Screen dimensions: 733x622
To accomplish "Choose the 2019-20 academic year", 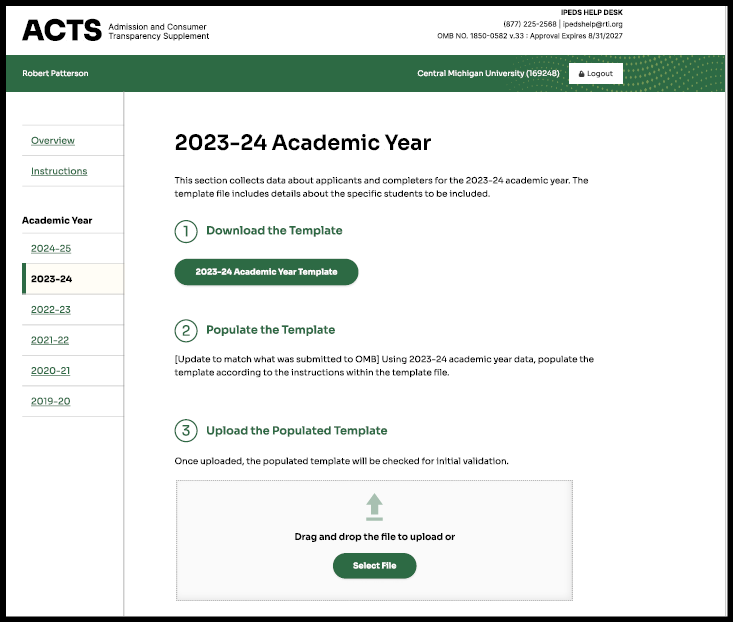I will [51, 401].
